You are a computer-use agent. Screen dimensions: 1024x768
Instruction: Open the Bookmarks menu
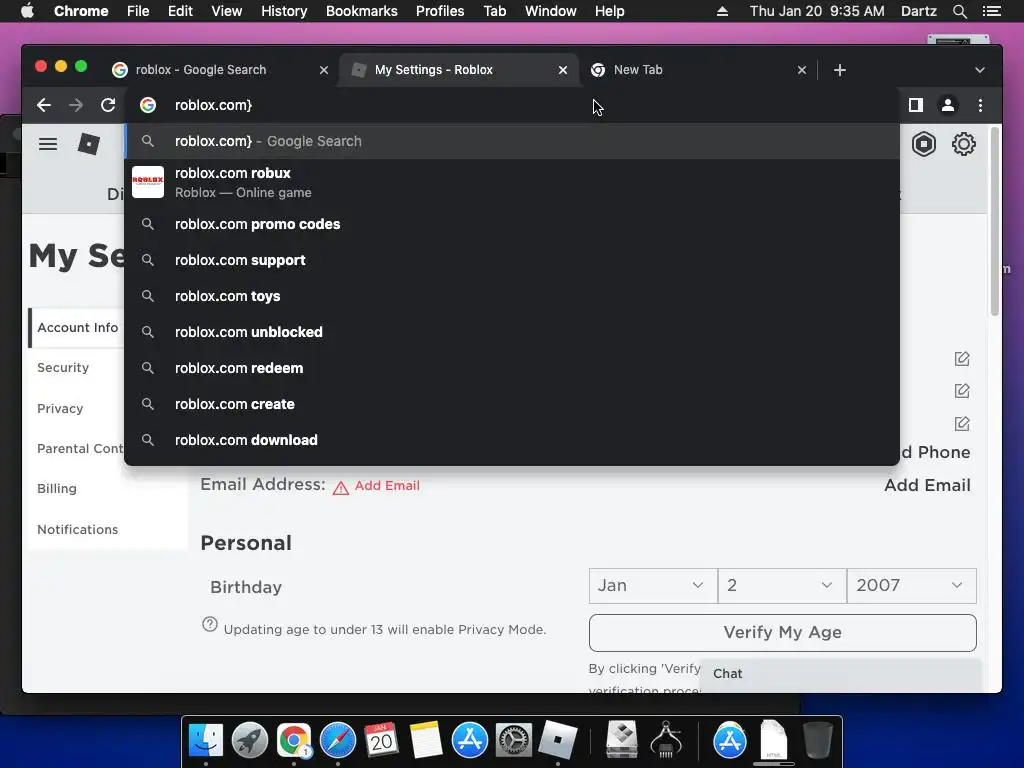click(362, 11)
